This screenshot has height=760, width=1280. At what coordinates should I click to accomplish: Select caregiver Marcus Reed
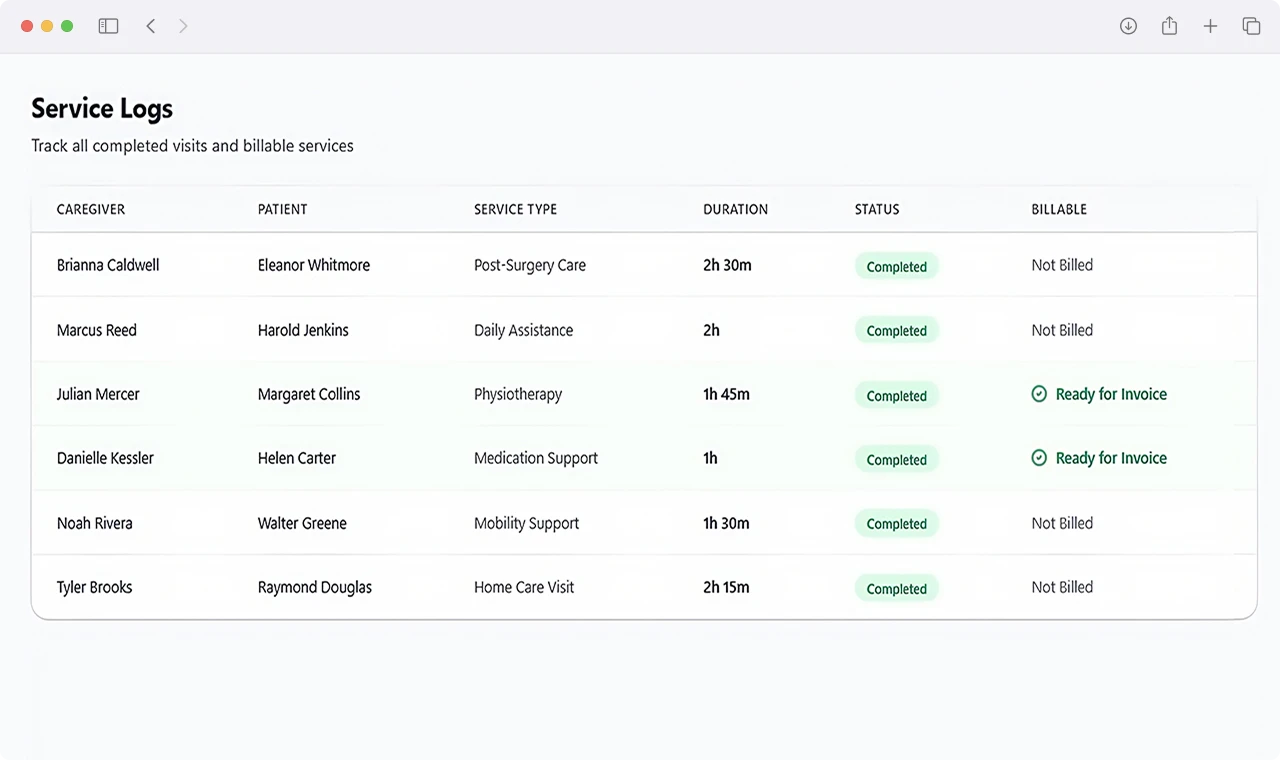coord(97,330)
